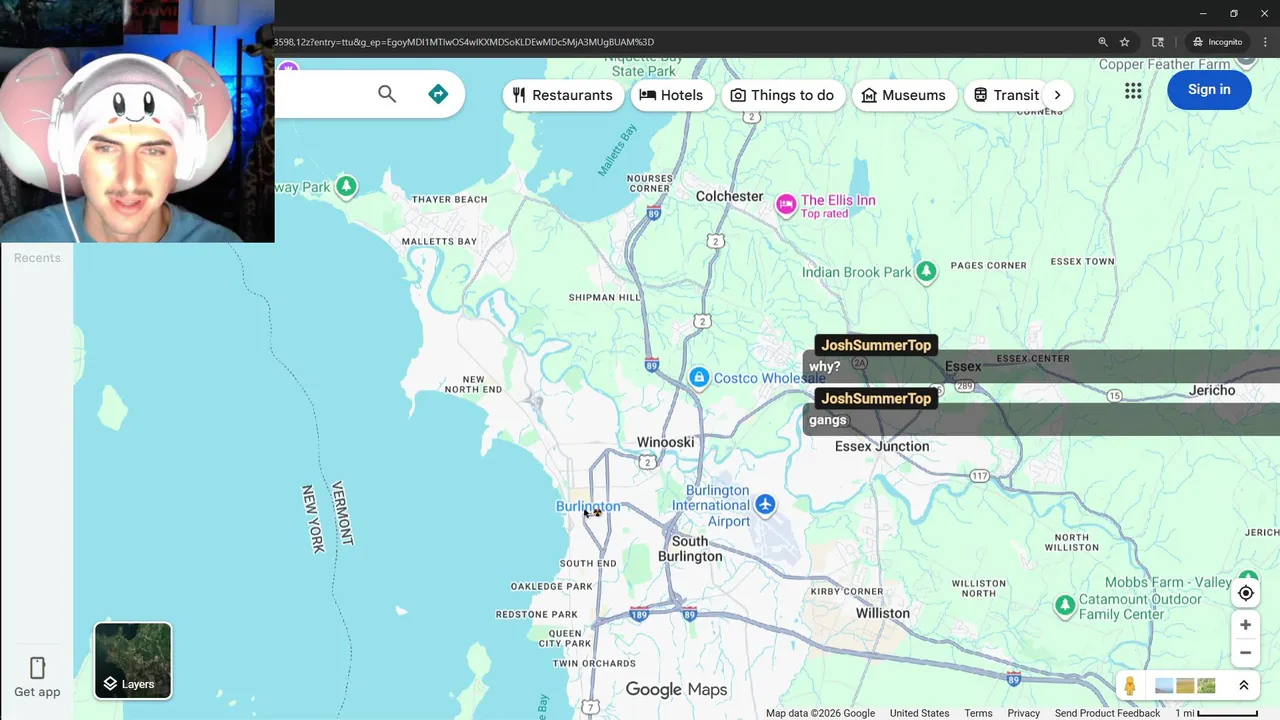Open the browser zoom magnifier icon

coord(1103,42)
